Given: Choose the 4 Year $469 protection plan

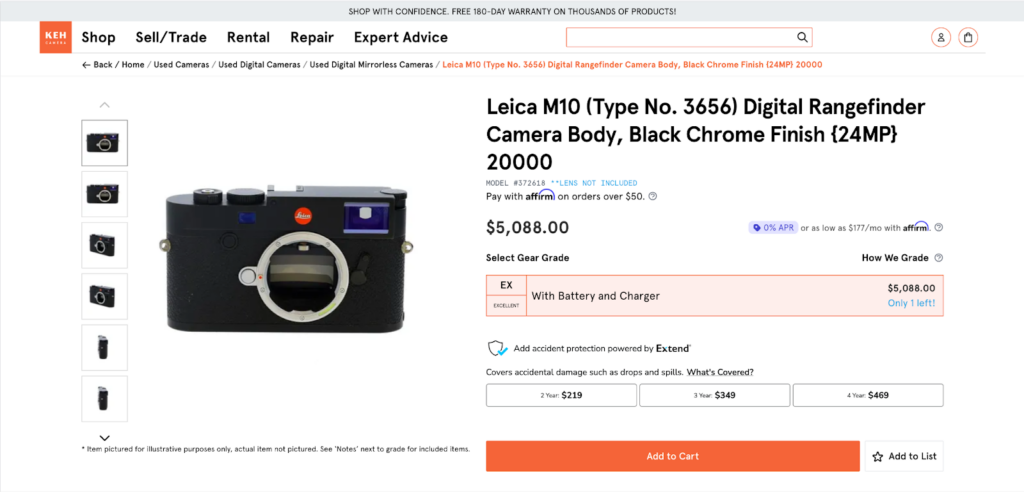Looking at the screenshot, I should pyautogui.click(x=867, y=395).
